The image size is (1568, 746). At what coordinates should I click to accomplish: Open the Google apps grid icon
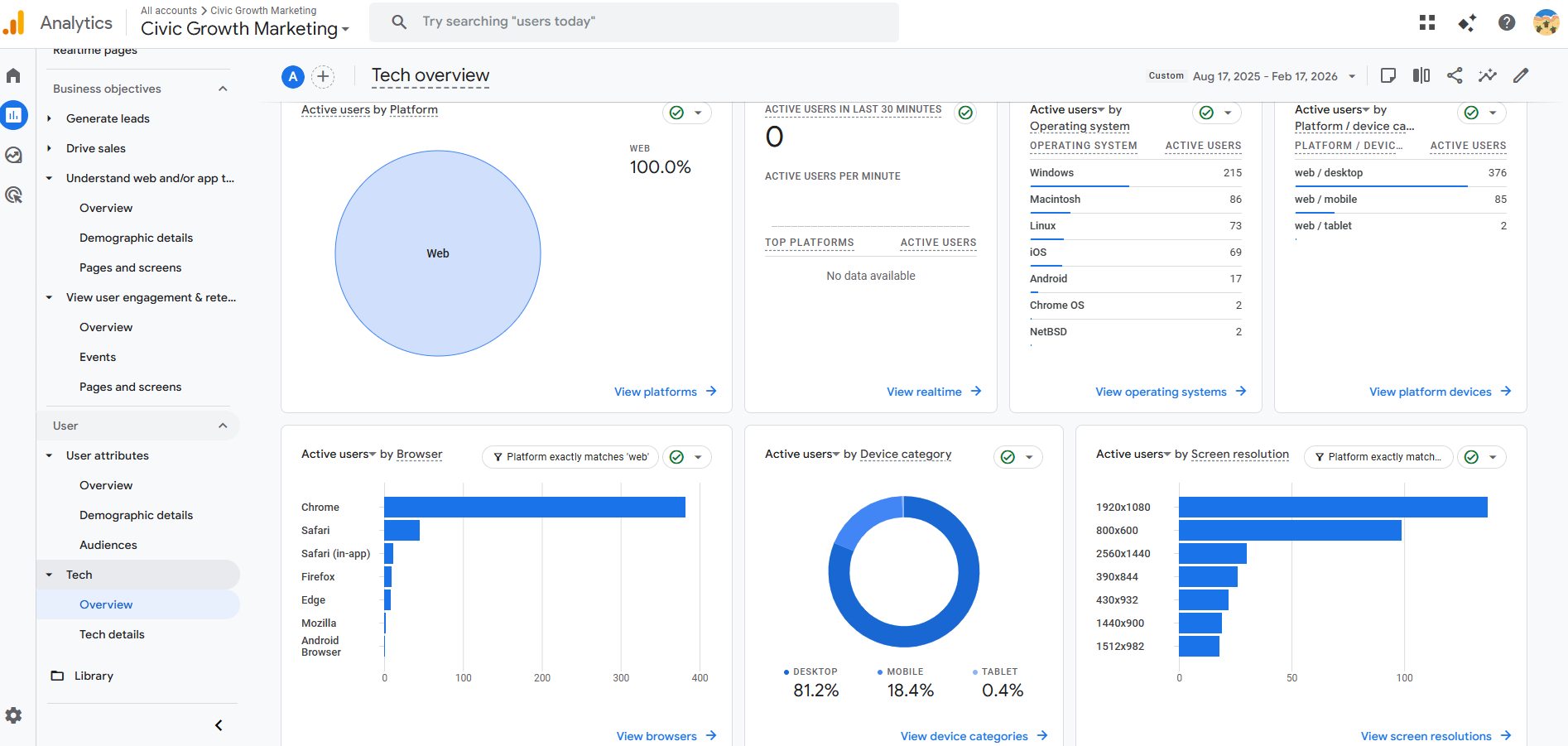[1427, 22]
